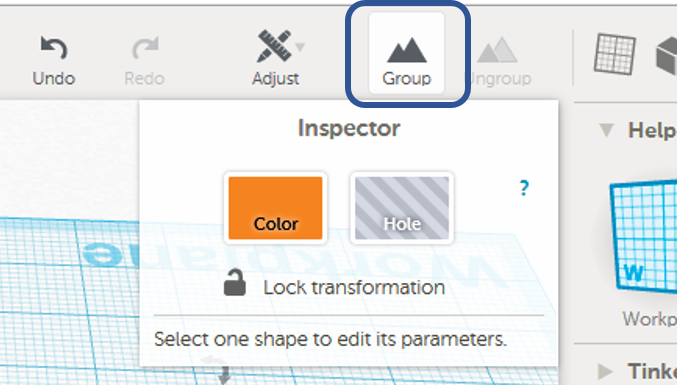Switch the shape to Hole mode
The image size is (677, 385).
tap(402, 208)
